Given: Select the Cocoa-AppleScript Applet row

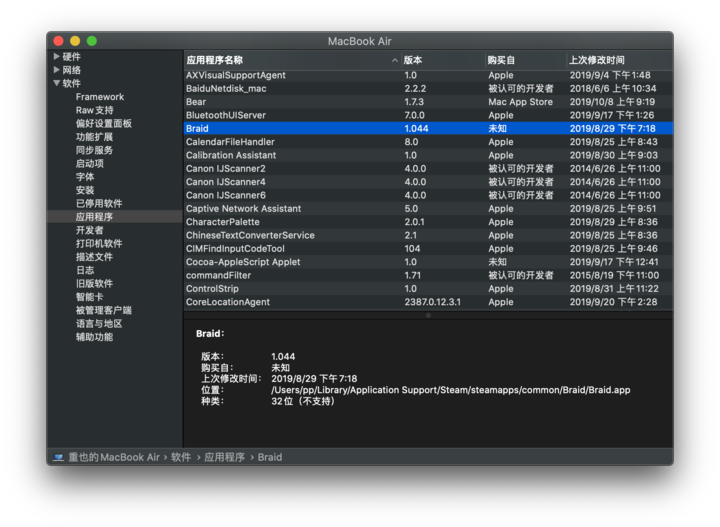Looking at the screenshot, I should [x=428, y=262].
